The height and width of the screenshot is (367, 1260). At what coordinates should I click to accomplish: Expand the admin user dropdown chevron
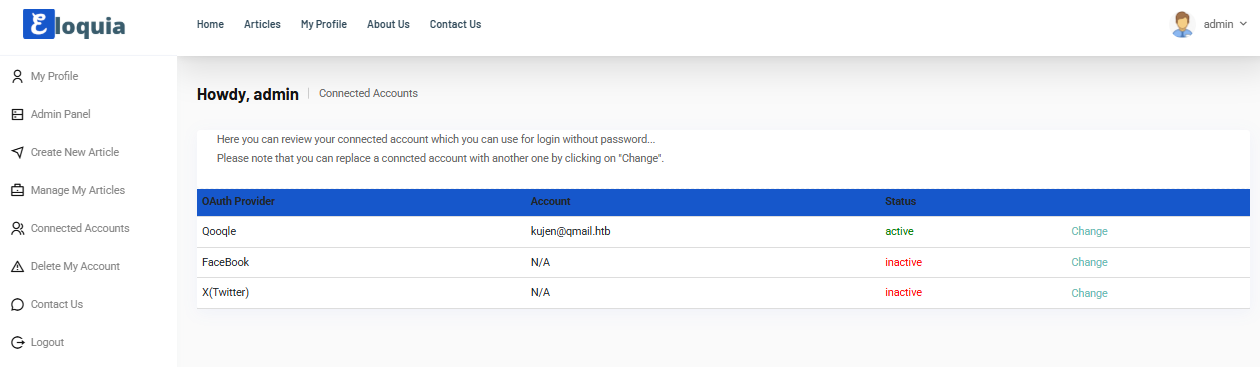(x=1243, y=24)
